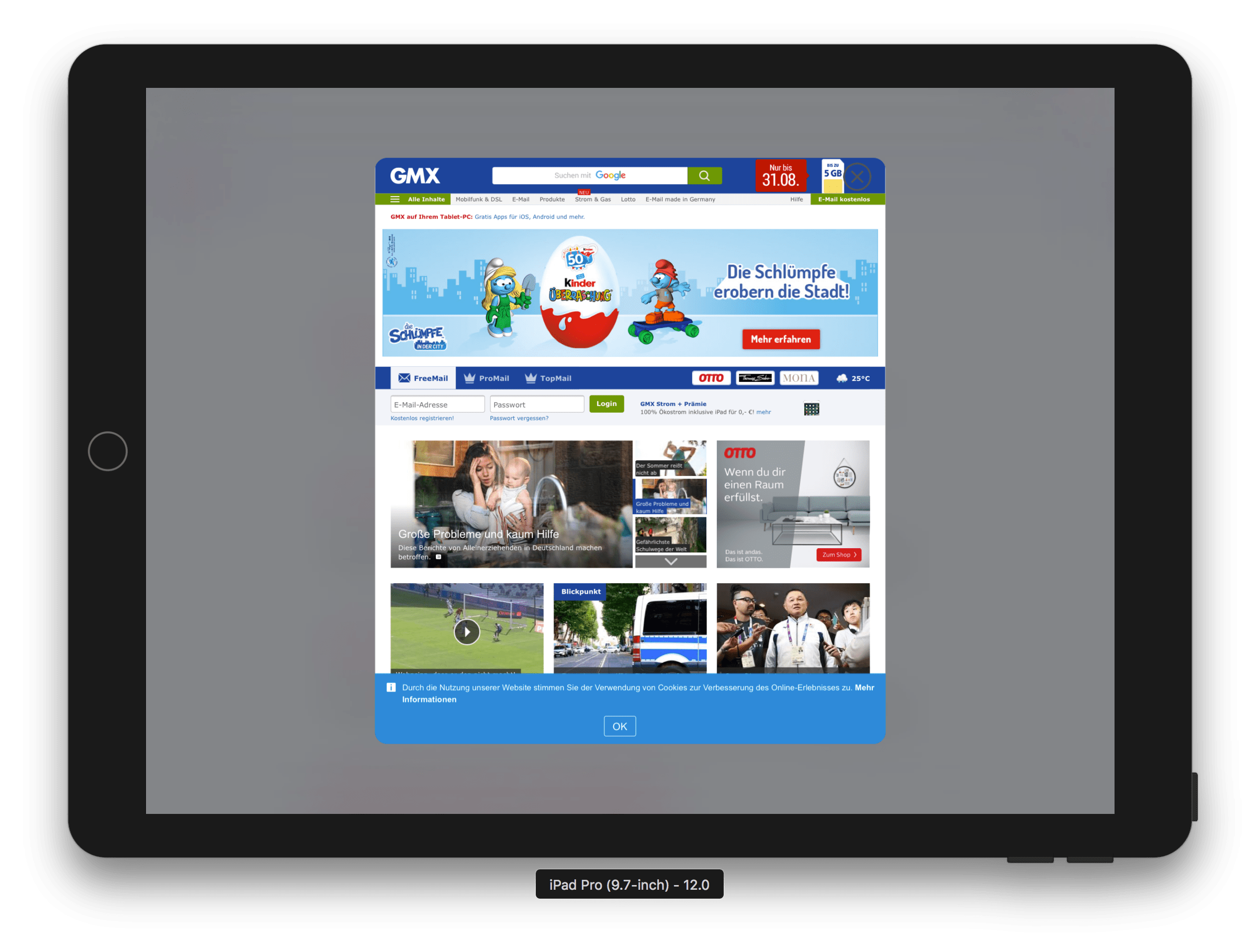Click the green Login button
The width and height of the screenshot is (1260, 952).
[606, 404]
